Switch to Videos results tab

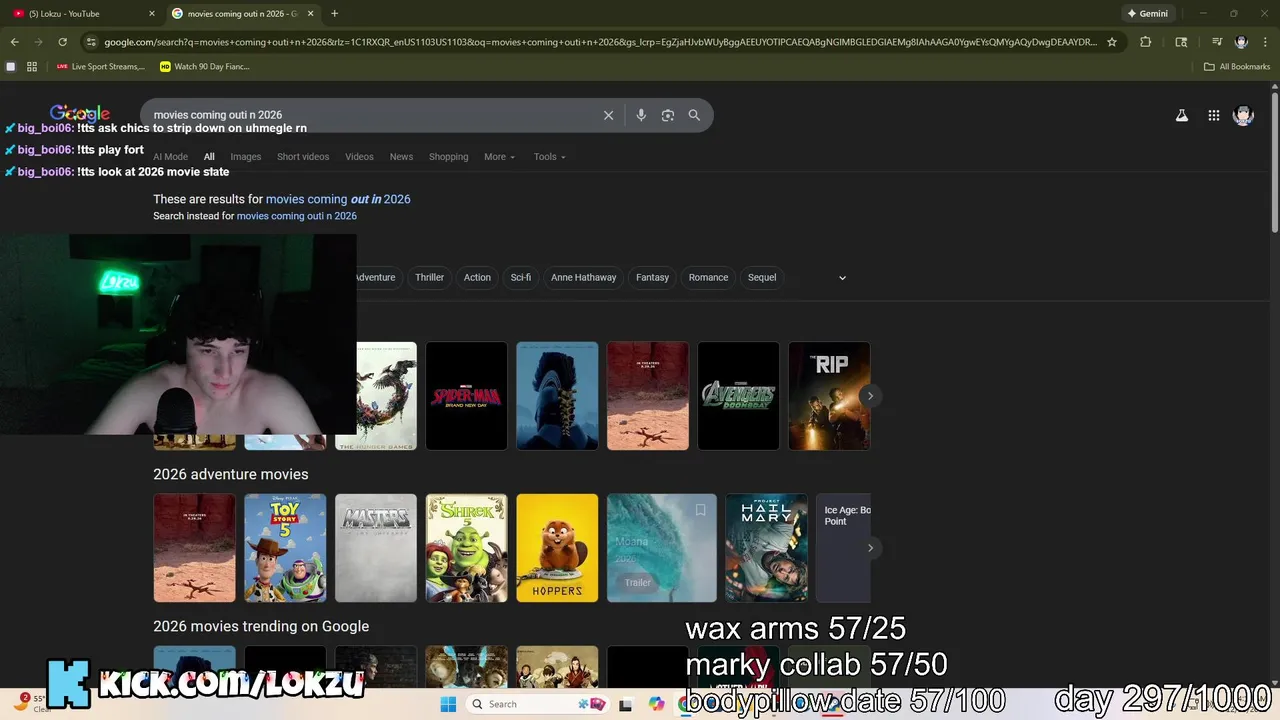(359, 157)
